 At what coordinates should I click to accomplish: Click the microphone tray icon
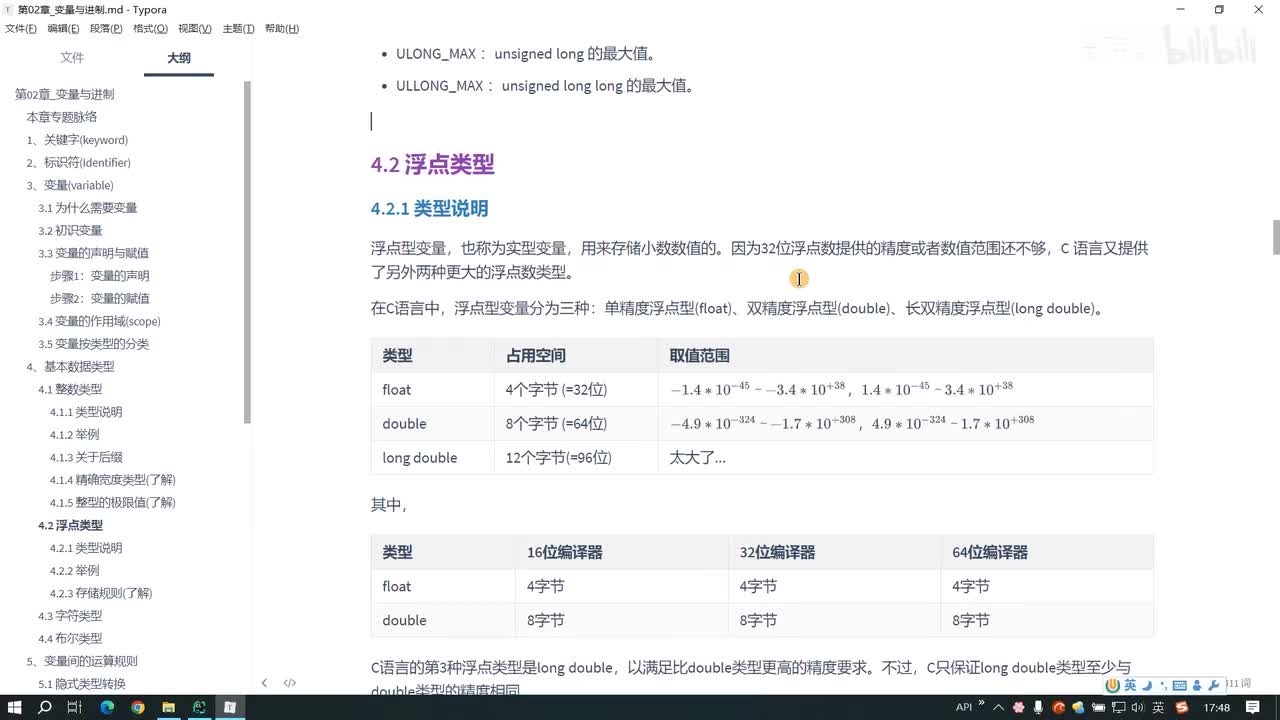pyautogui.click(x=1038, y=708)
